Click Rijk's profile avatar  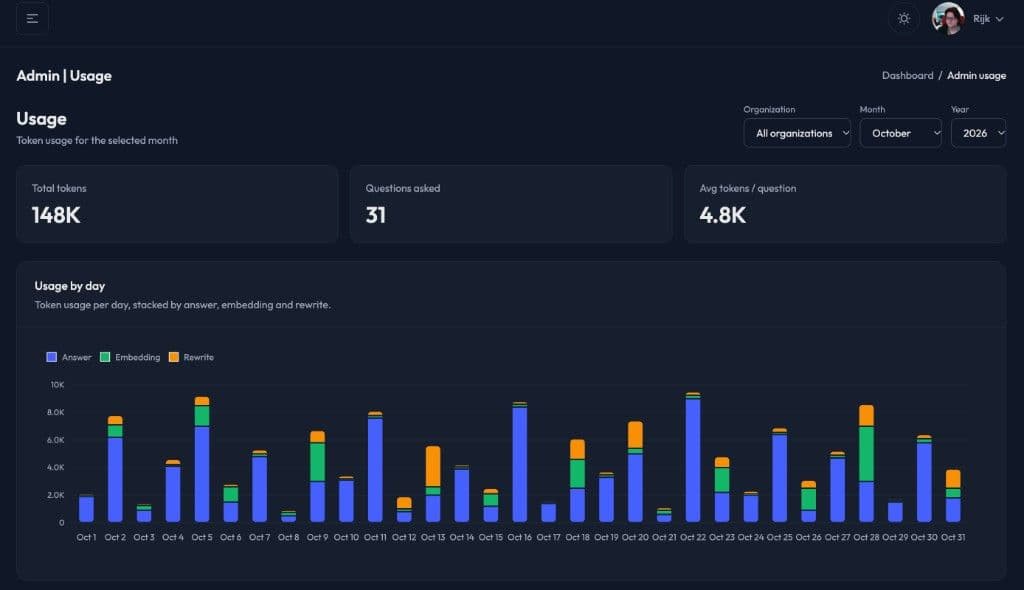pyautogui.click(x=948, y=18)
